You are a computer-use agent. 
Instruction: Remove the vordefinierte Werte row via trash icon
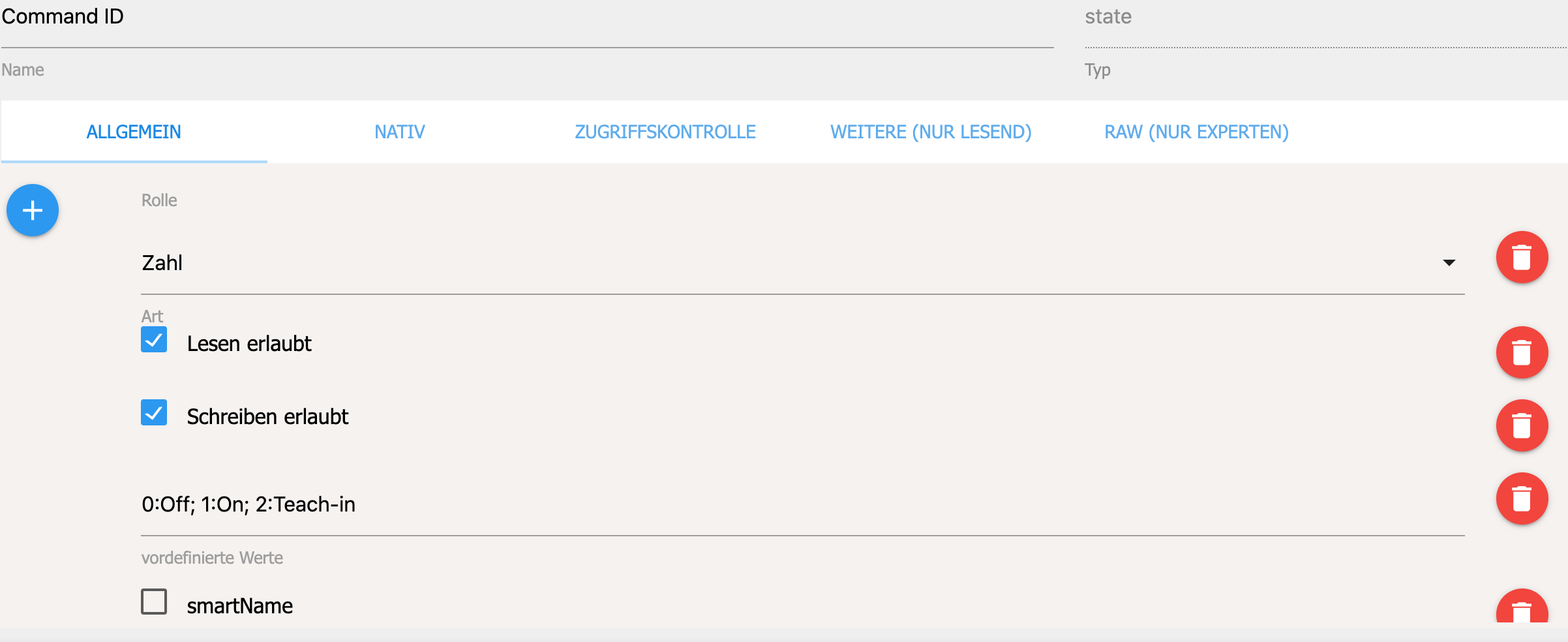tap(1522, 498)
